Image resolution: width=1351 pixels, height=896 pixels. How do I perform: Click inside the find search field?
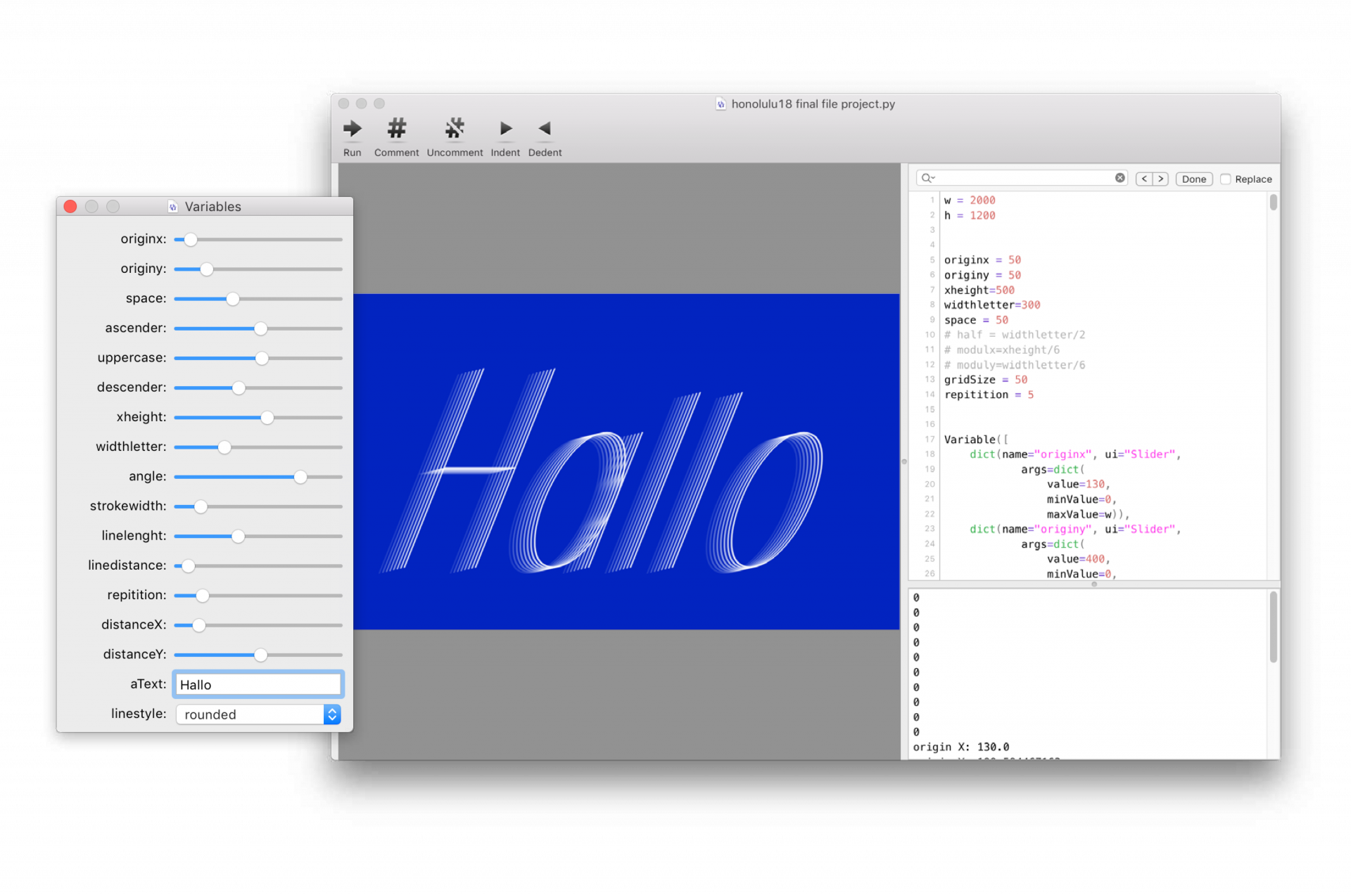1022,179
